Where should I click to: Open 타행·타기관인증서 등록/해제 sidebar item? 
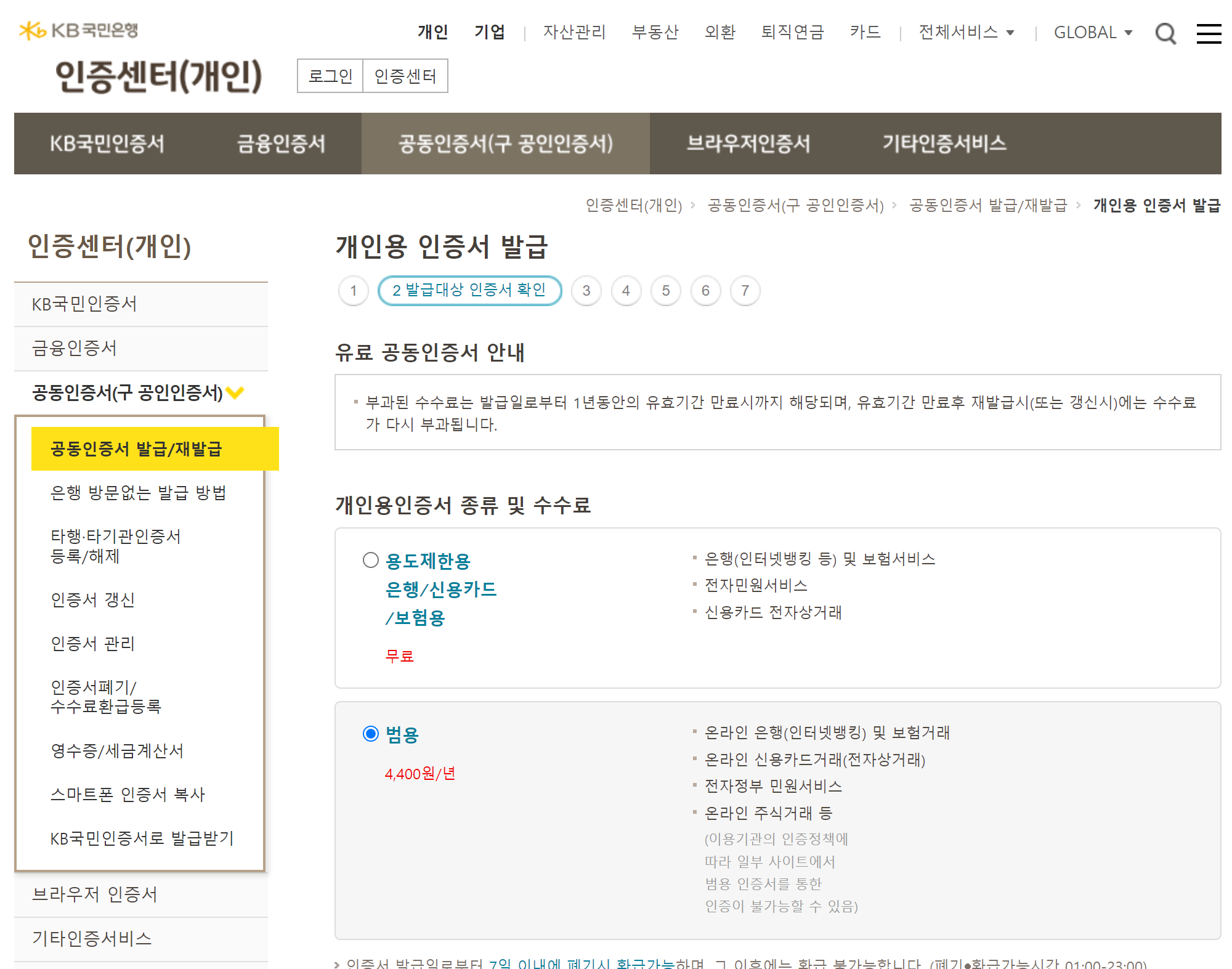[x=116, y=546]
